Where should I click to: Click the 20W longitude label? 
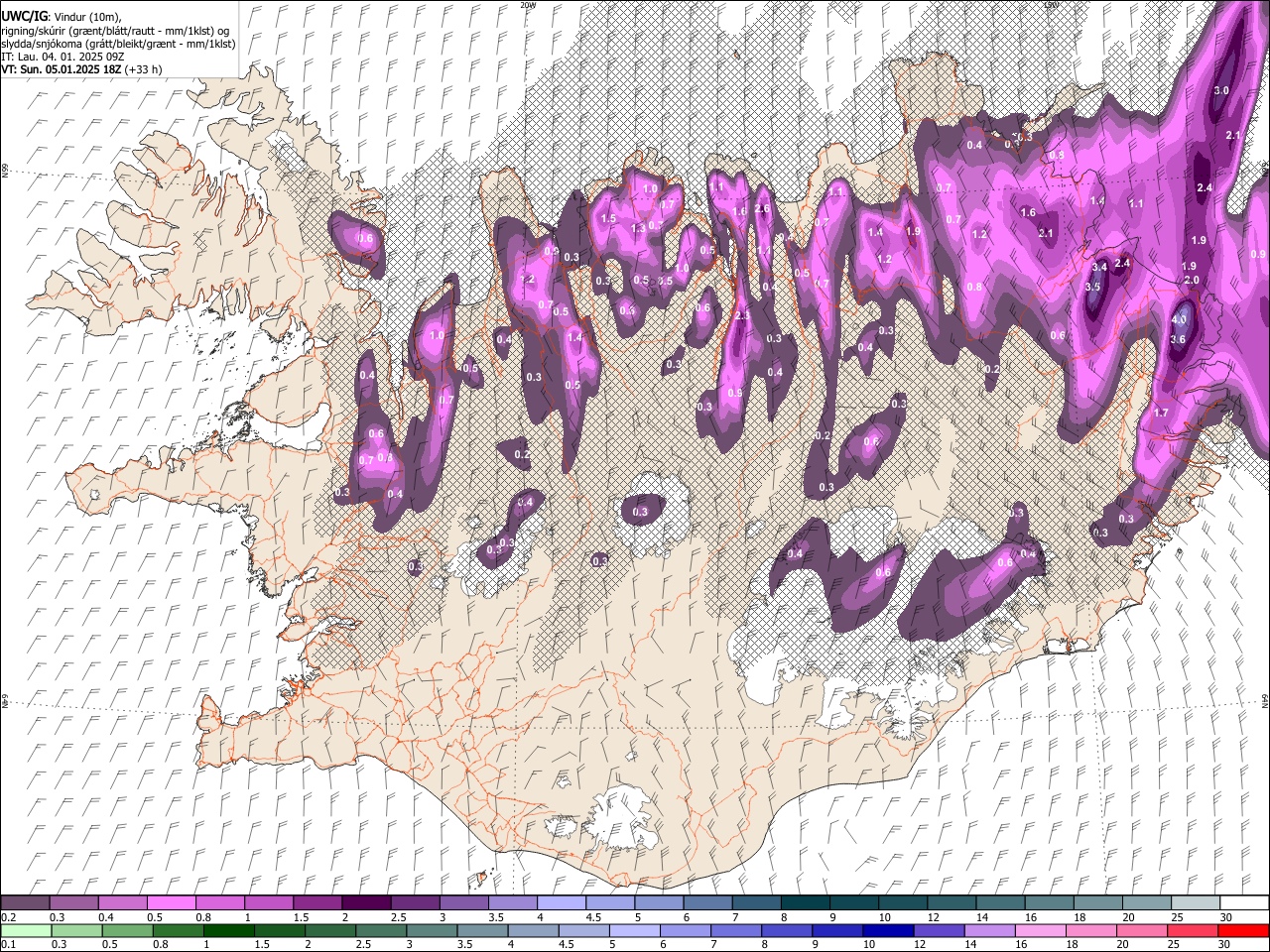pos(527,5)
